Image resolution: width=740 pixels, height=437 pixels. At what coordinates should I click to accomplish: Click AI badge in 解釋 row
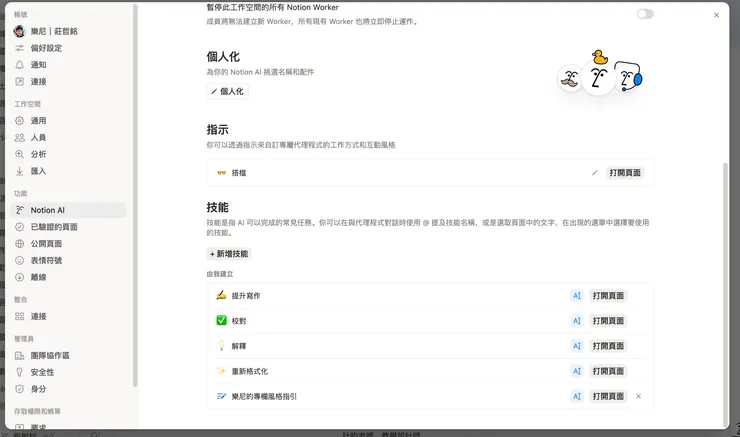coord(577,346)
